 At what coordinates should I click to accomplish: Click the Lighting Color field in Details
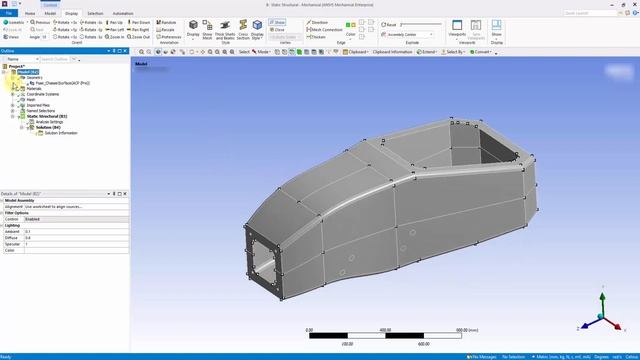coord(76,251)
